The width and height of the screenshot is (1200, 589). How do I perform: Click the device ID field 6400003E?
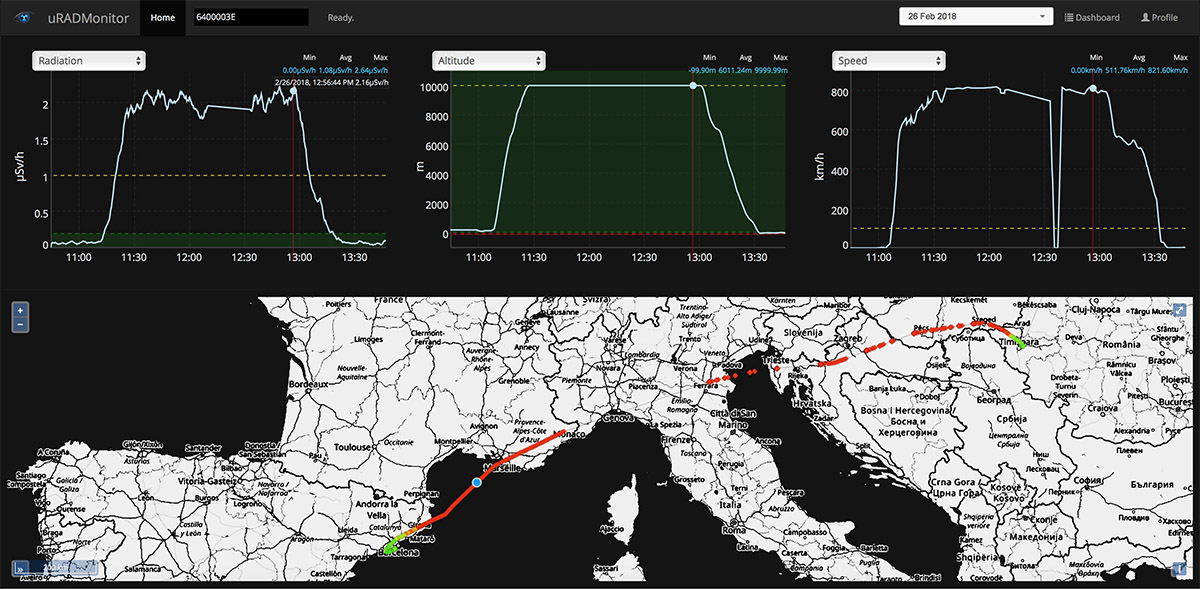250,18
